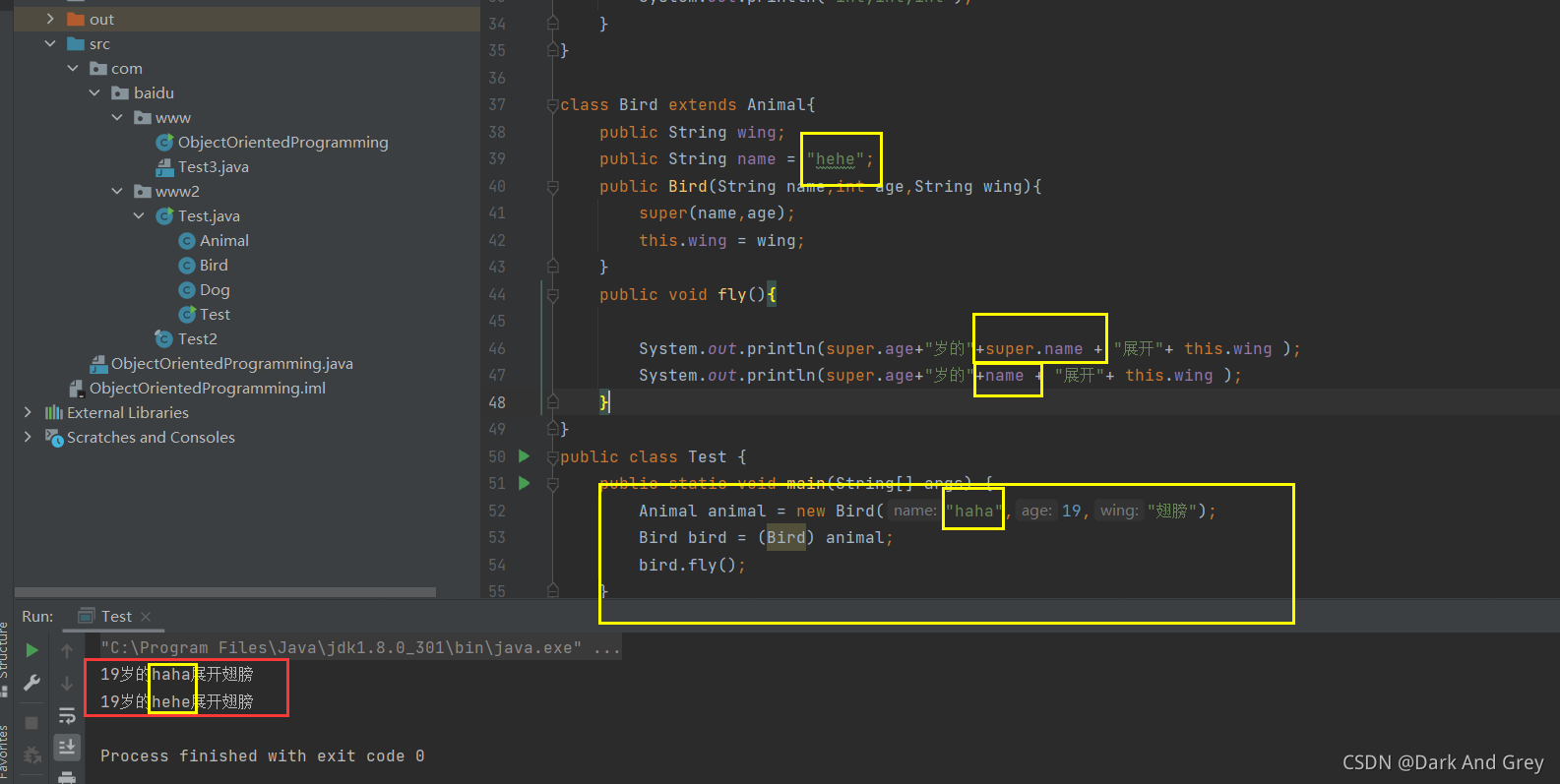Screen dimensions: 1560x784
Task: Run main method from line 51 gutter
Action: pos(525,483)
